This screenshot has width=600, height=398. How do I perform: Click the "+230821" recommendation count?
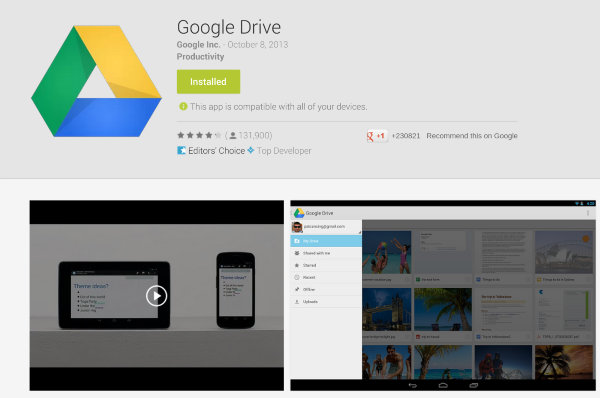point(406,136)
